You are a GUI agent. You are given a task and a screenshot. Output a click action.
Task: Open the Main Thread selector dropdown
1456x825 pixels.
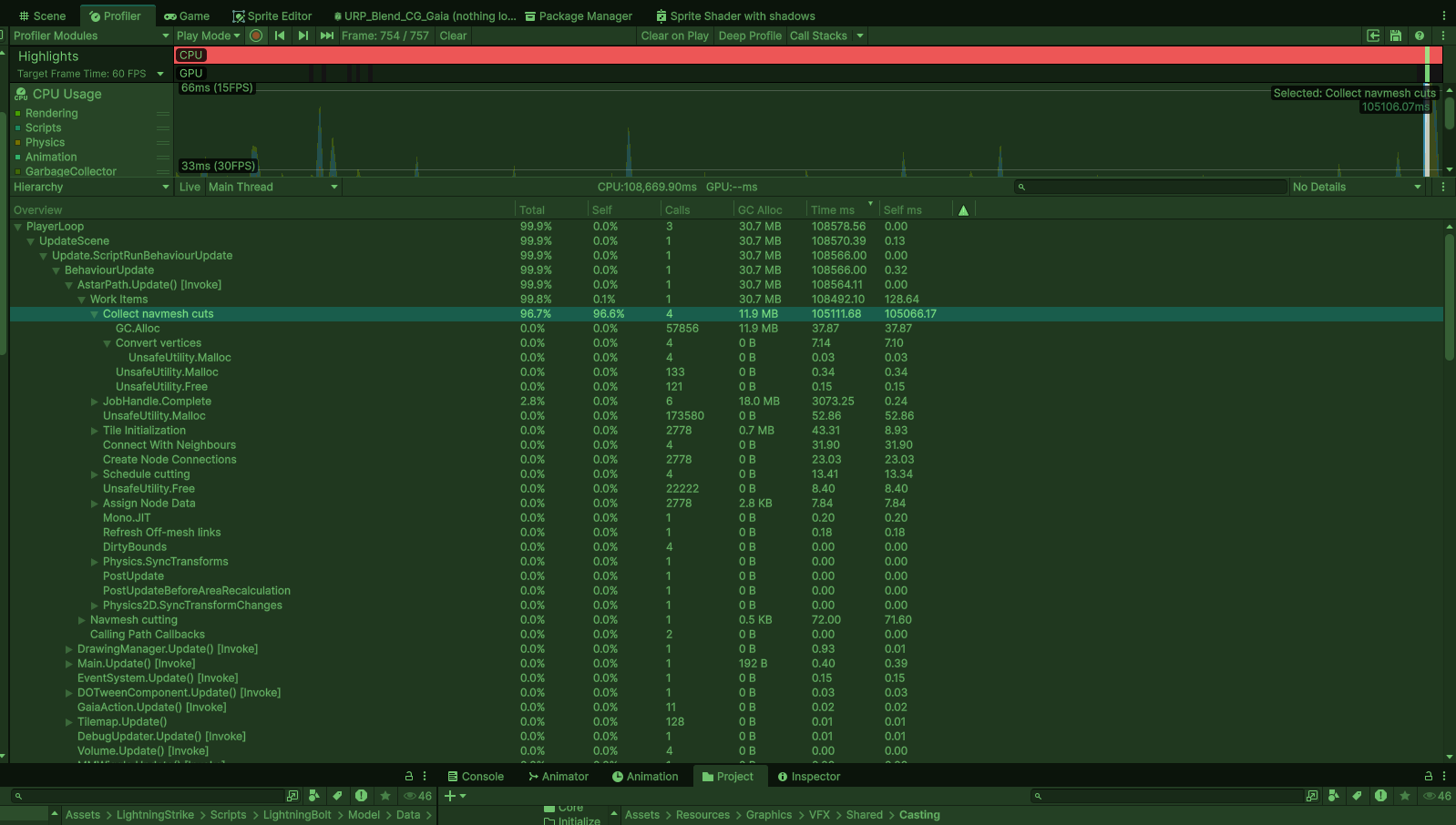[x=272, y=187]
